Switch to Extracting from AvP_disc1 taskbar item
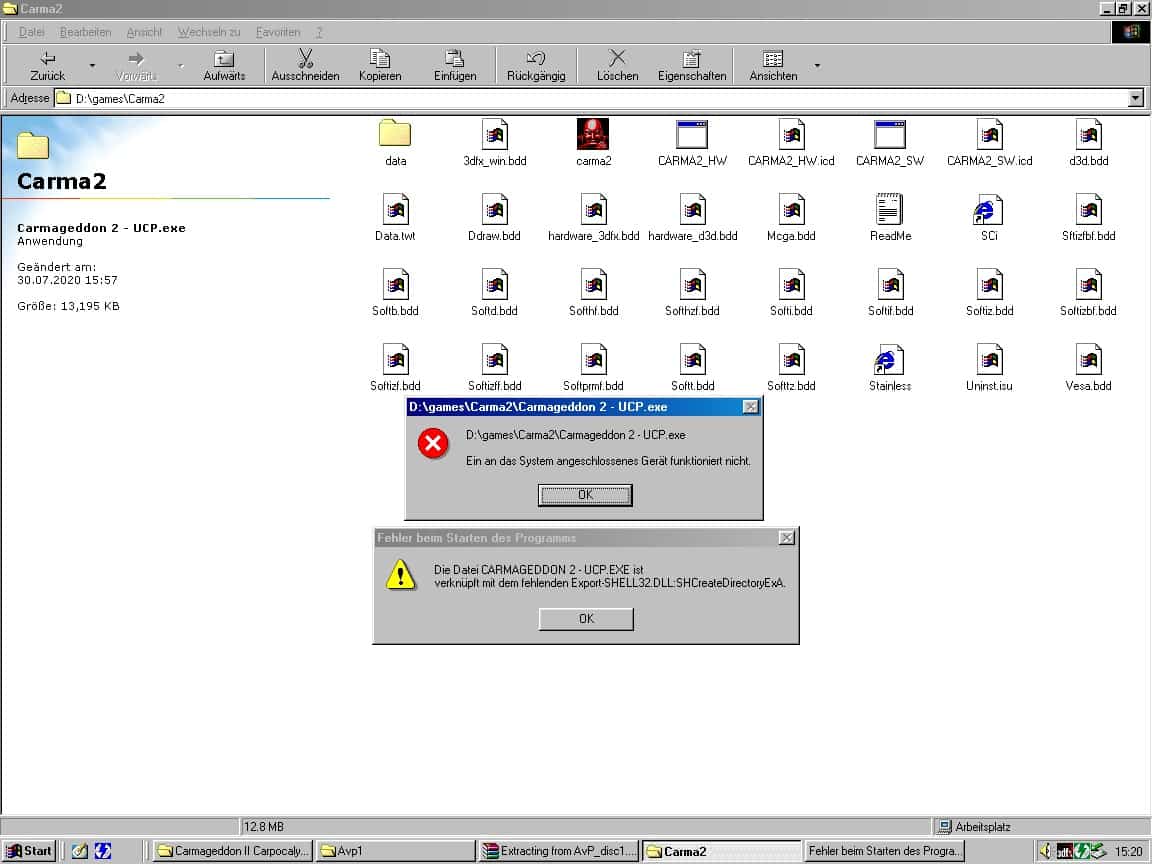The width and height of the screenshot is (1152, 864). (559, 851)
